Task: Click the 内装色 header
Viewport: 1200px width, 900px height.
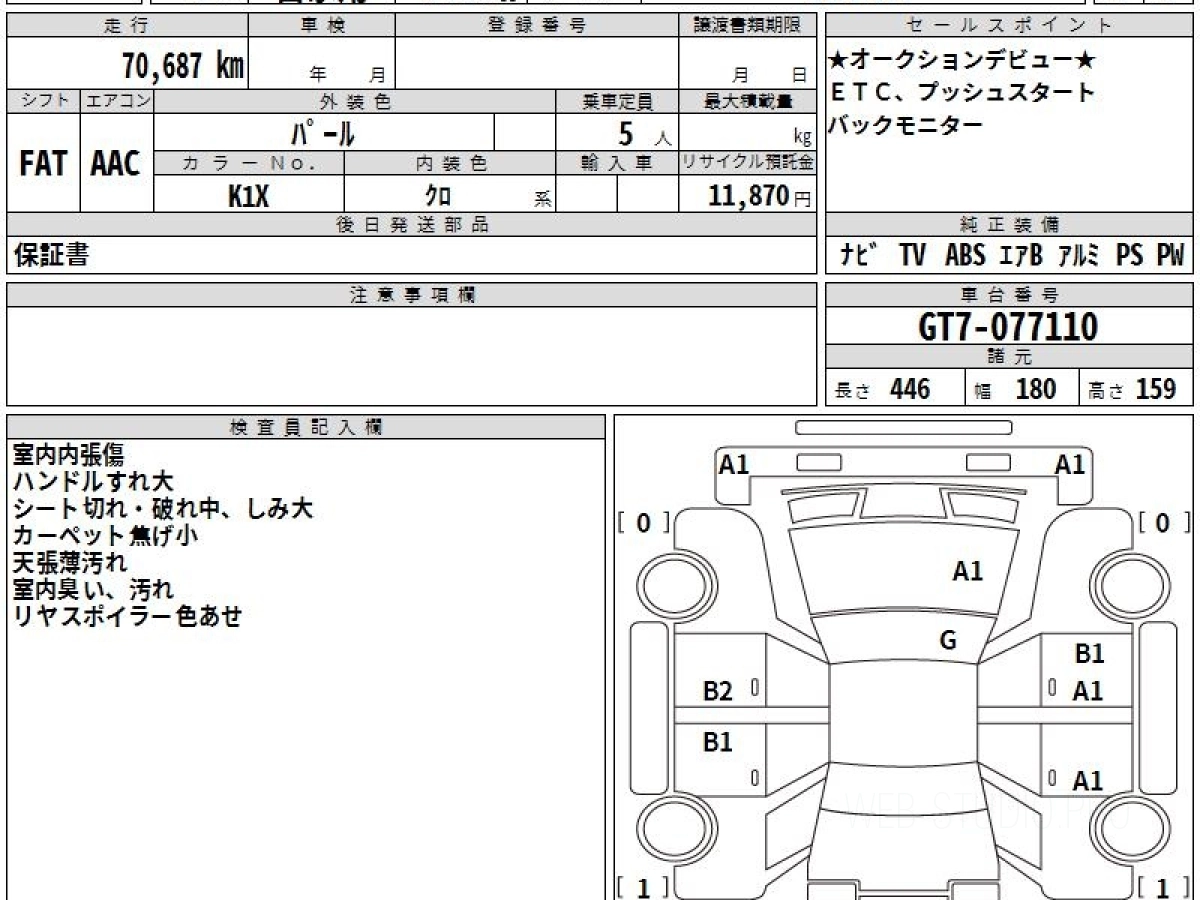Action: tap(450, 163)
